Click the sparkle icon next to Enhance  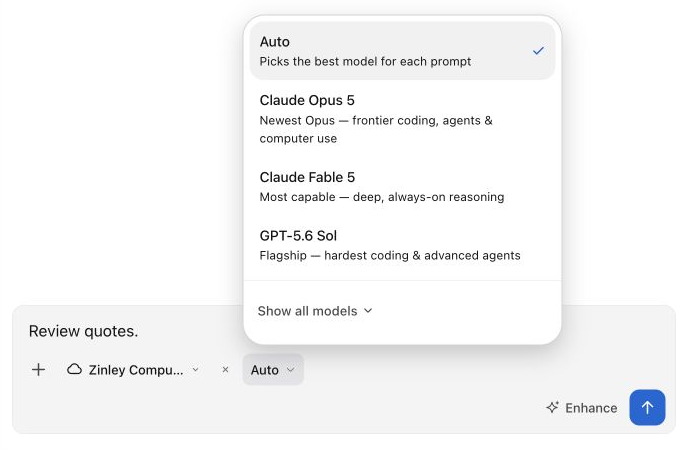(x=552, y=407)
